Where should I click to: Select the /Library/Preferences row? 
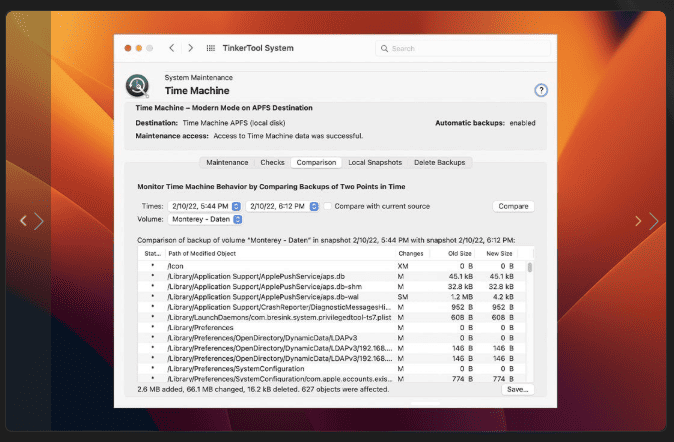click(332, 328)
